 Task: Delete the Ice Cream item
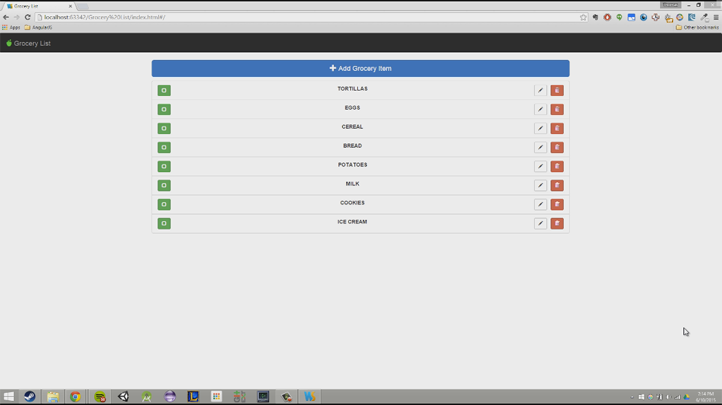557,224
